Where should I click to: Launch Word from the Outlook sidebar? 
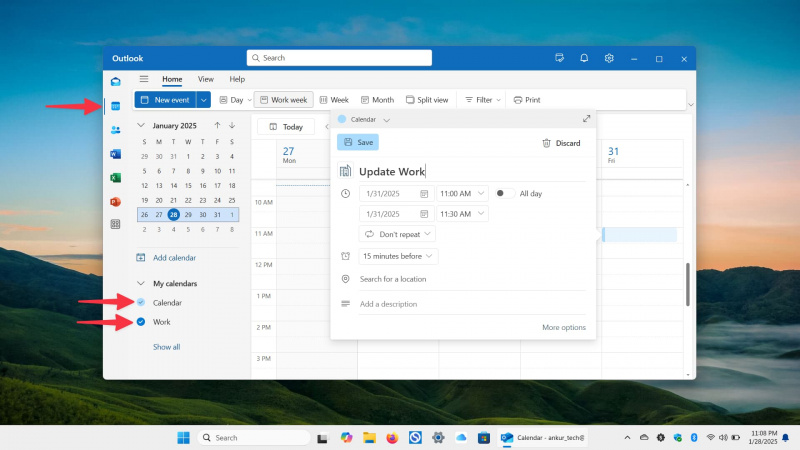(x=116, y=154)
